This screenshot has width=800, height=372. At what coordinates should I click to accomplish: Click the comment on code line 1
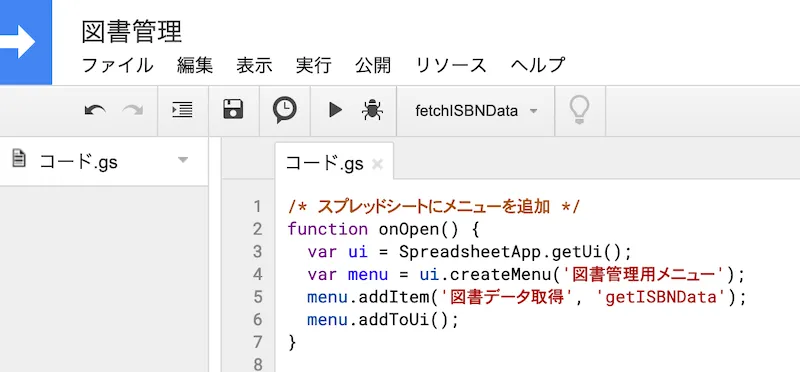coord(434,207)
